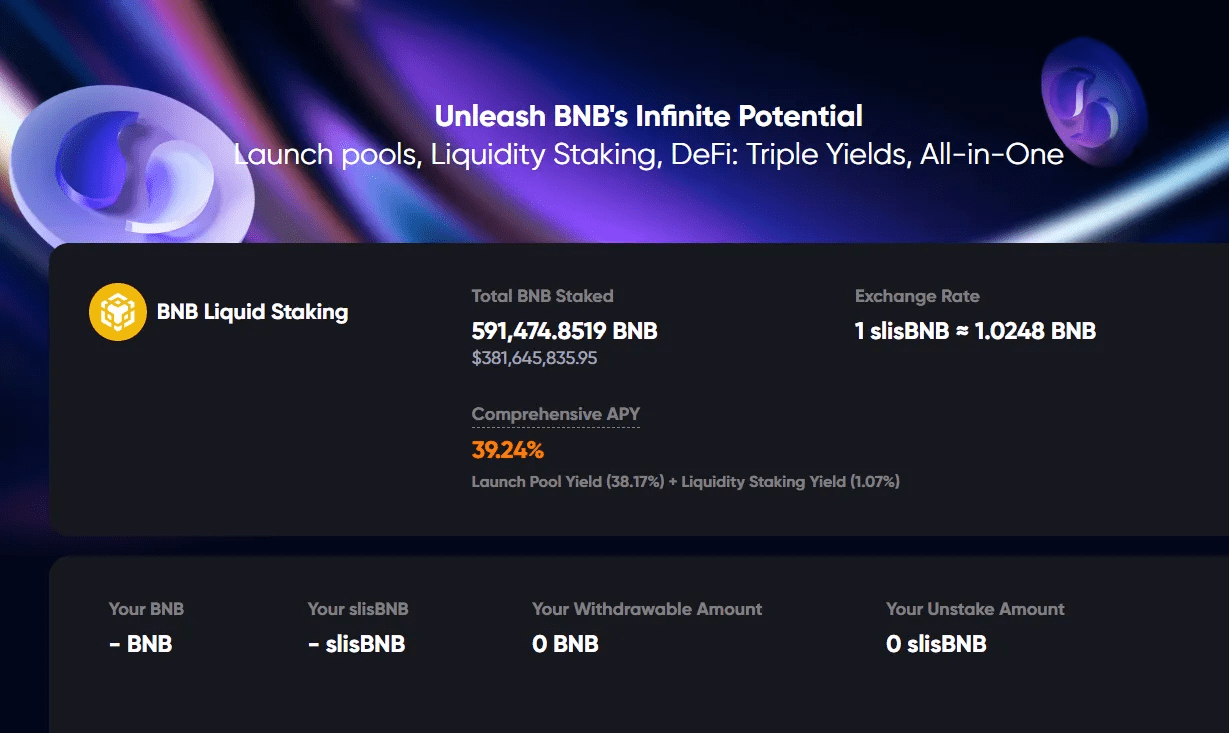Click the Your BNB label
Image resolution: width=1229 pixels, height=733 pixels.
click(x=146, y=609)
